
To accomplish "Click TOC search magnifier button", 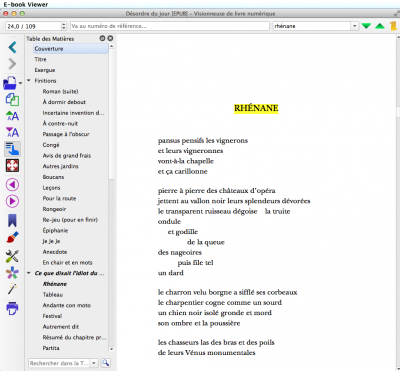I will 106,363.
